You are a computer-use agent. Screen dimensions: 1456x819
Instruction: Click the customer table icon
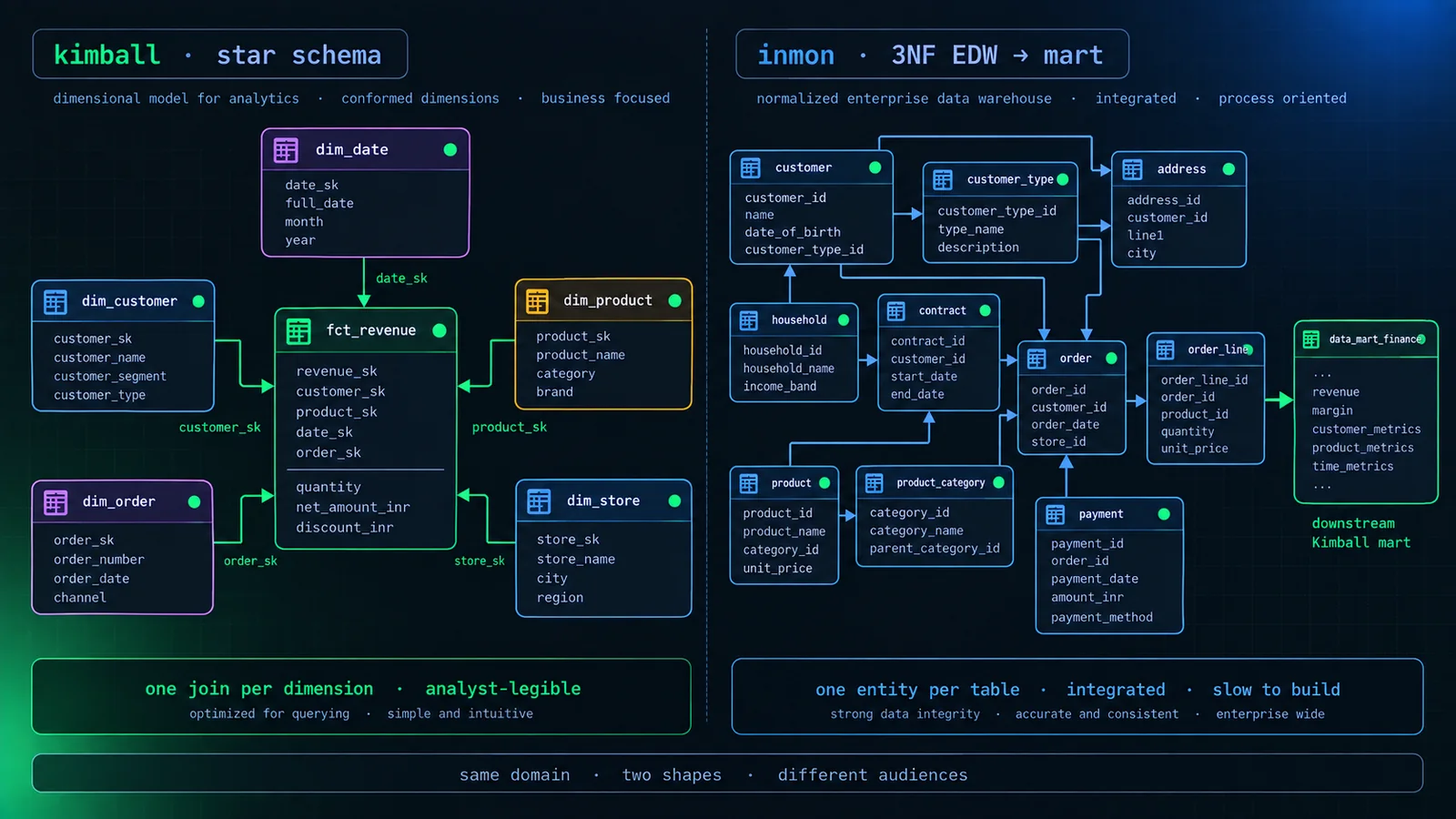tap(751, 167)
